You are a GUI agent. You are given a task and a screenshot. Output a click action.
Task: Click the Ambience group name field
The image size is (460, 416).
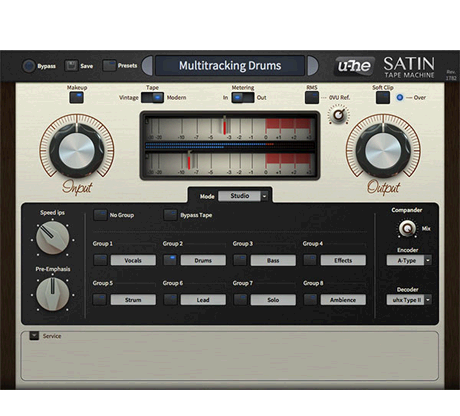point(343,300)
